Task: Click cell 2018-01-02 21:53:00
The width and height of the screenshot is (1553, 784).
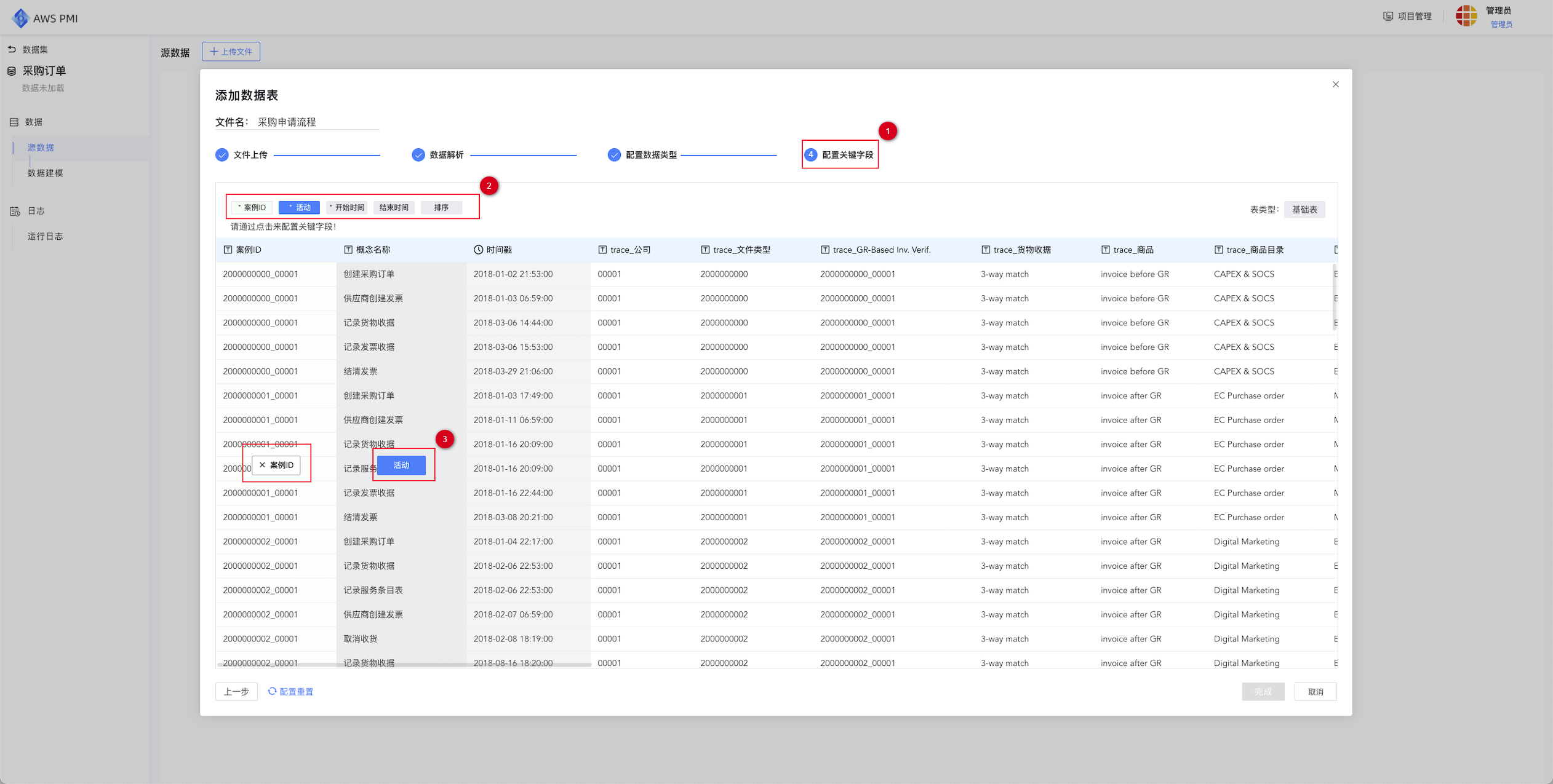Action: tap(513, 274)
